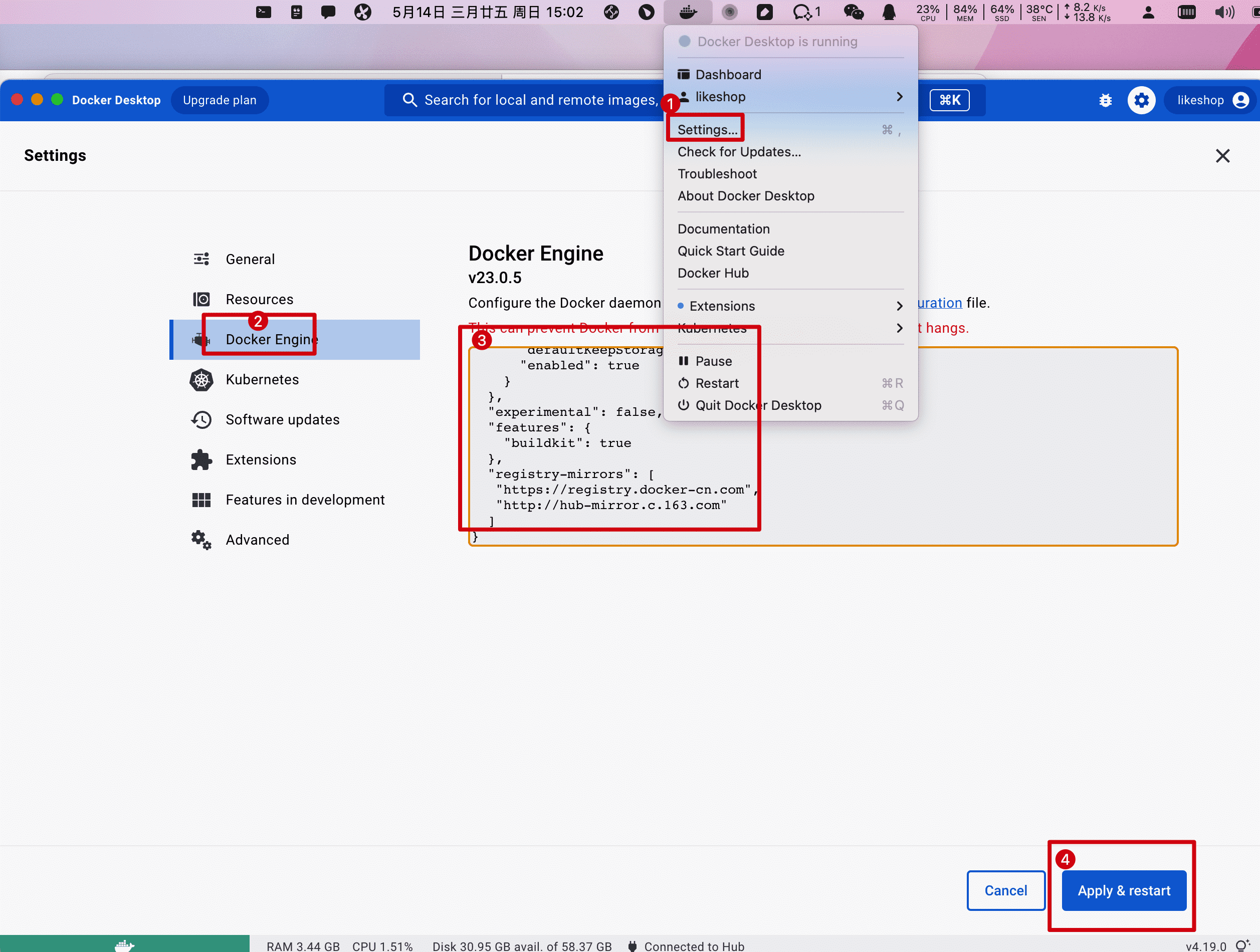Screen dimensions: 1260x952
Task: Click the likeshop account avatar icon
Action: [x=1240, y=100]
